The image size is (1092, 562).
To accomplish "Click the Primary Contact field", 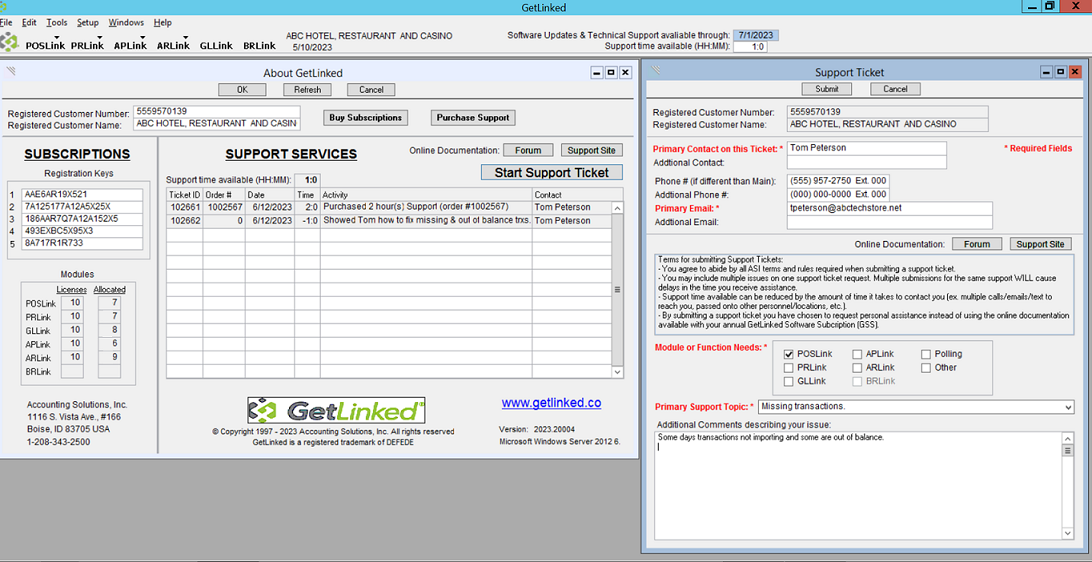I will [x=866, y=148].
